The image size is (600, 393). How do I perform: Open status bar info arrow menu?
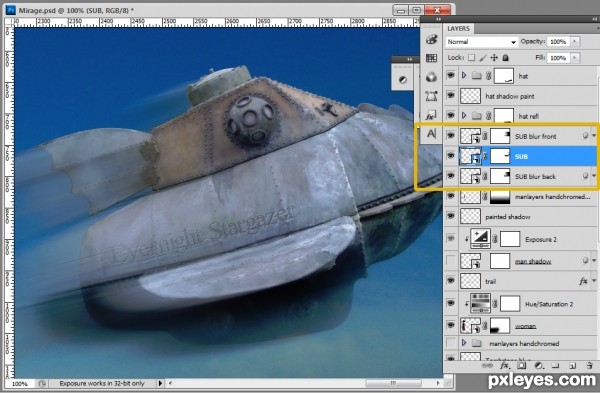160,383
